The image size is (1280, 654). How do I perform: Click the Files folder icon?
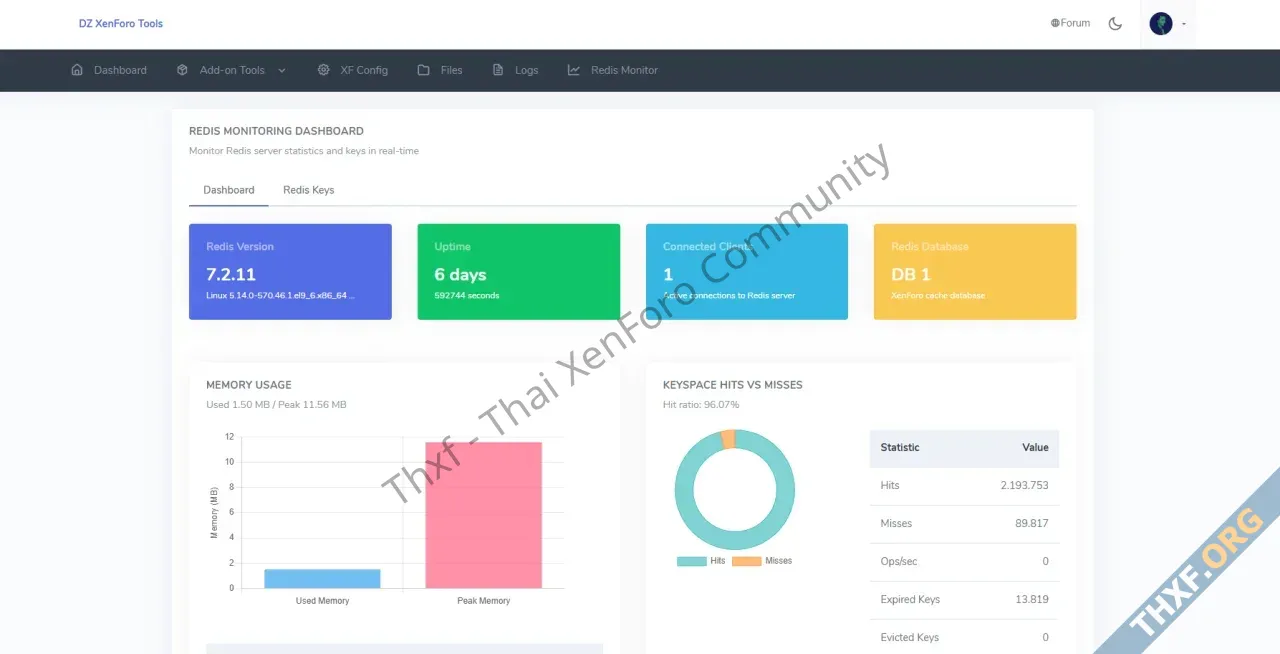(424, 70)
